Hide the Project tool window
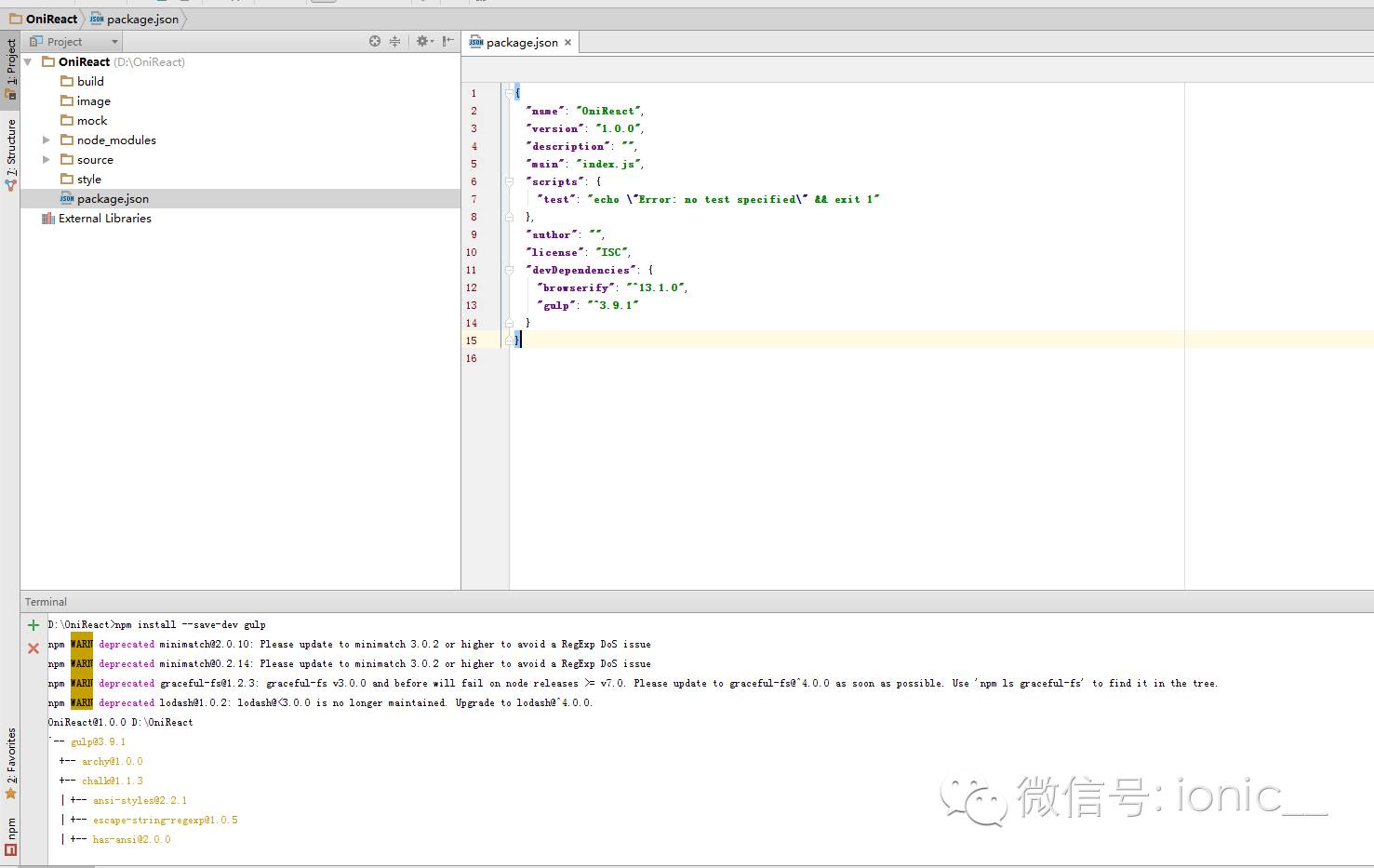Viewport: 1374px width, 868px height. (x=448, y=41)
